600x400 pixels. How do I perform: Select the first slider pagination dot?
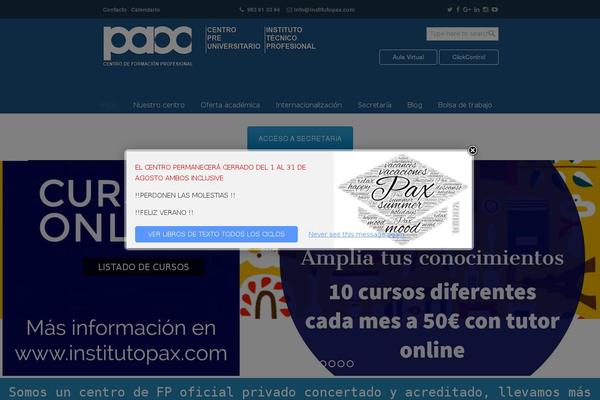point(323,364)
